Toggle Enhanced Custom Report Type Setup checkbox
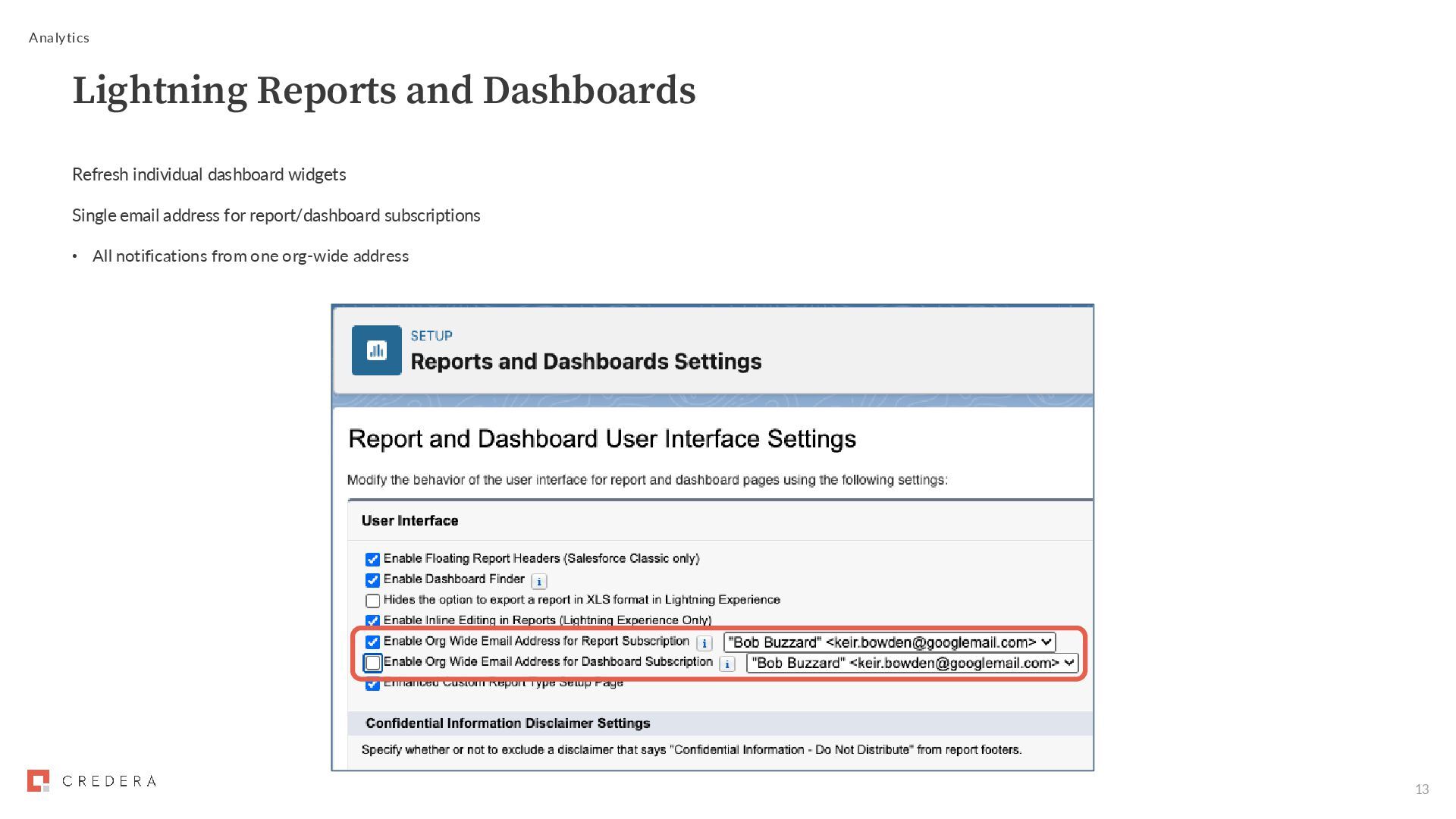This screenshot has height=819, width=1456. tap(372, 685)
